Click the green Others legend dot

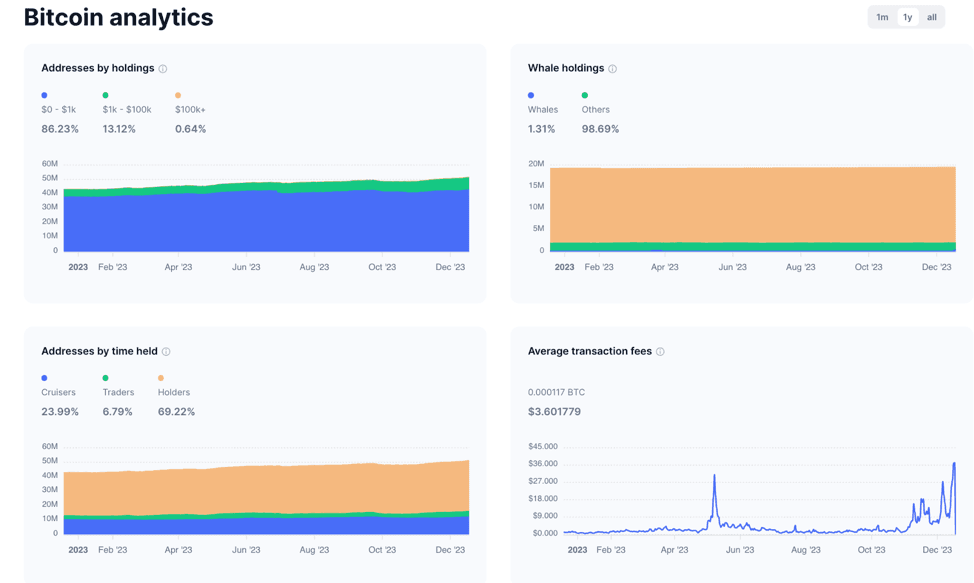[x=585, y=95]
